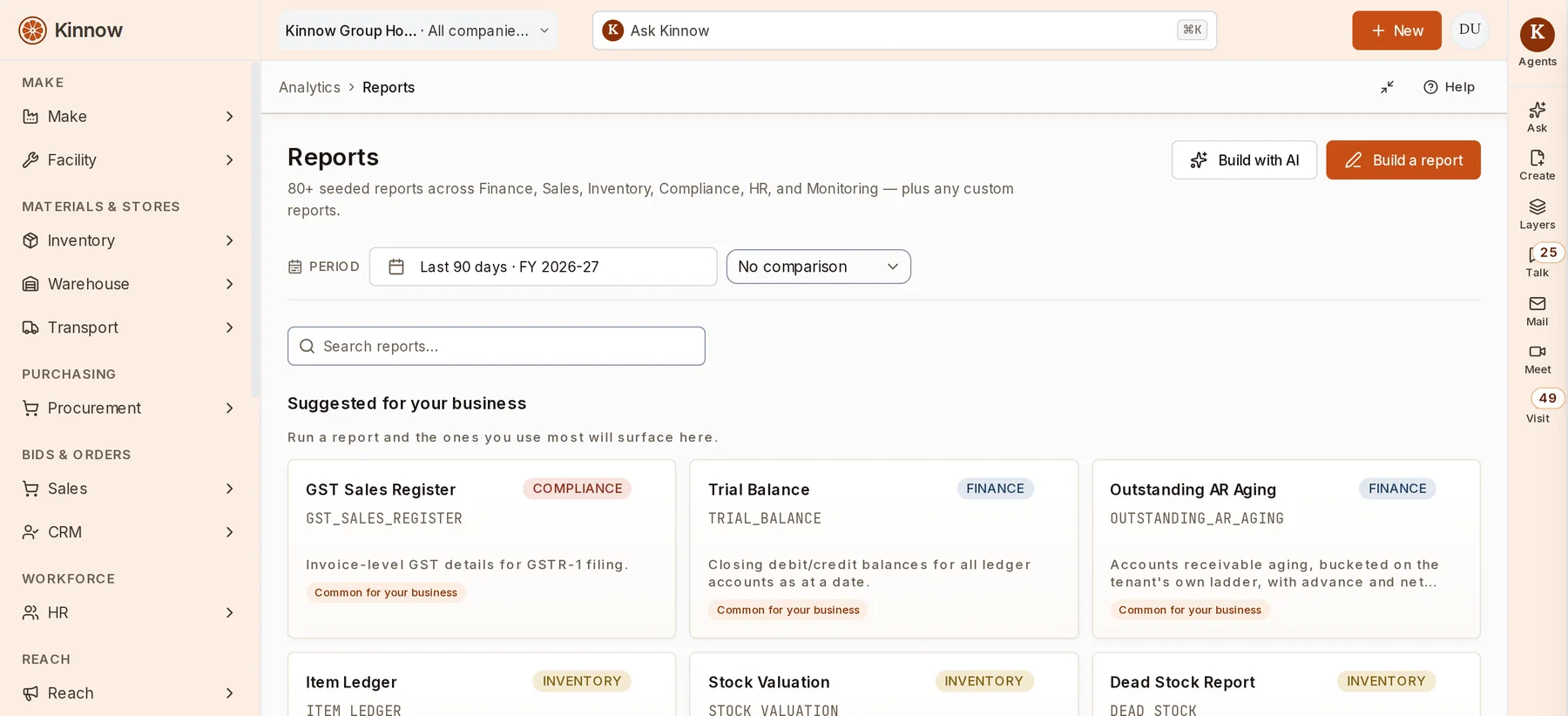Click the collapse view arrows icon
Image resolution: width=1568 pixels, height=716 pixels.
[x=1388, y=87]
